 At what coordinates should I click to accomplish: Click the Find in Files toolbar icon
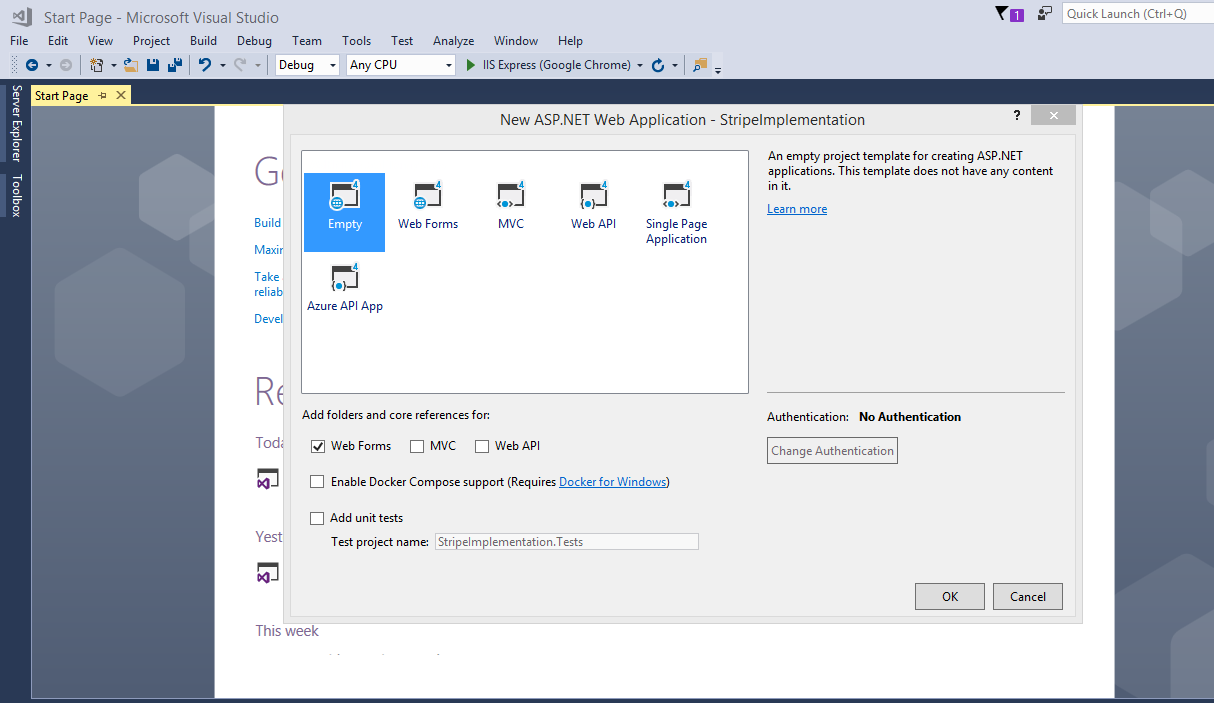click(700, 65)
